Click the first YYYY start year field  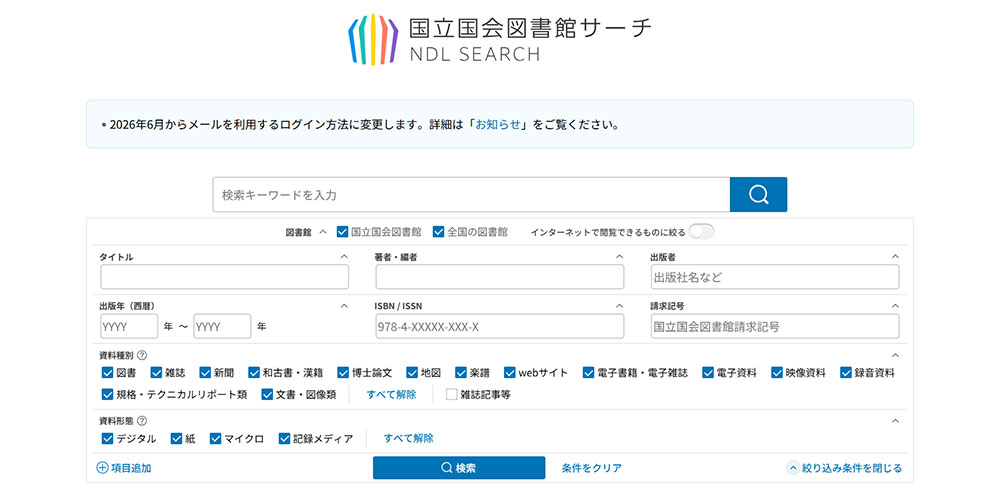[x=129, y=327]
